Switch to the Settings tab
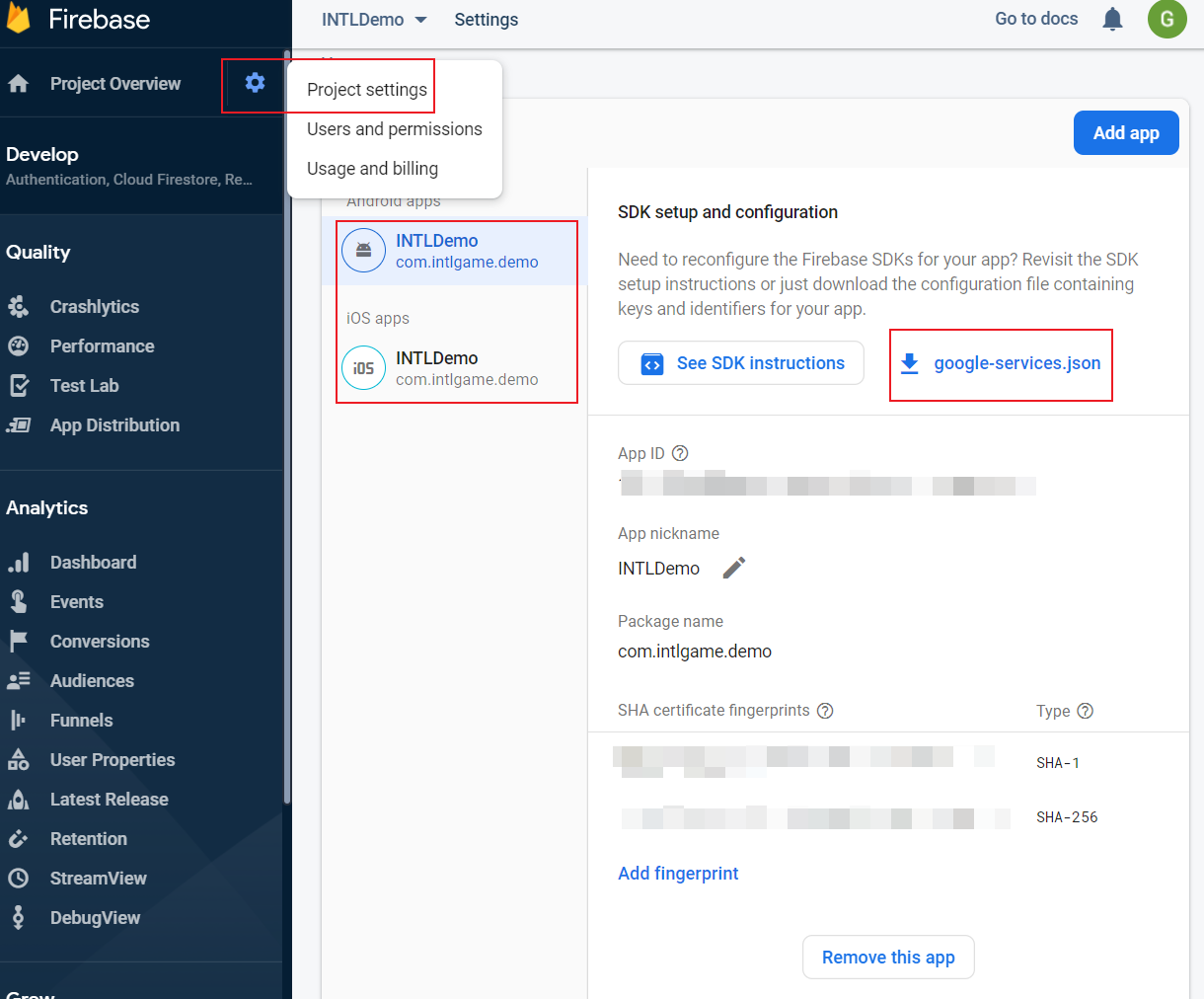1204x999 pixels. pos(486,19)
